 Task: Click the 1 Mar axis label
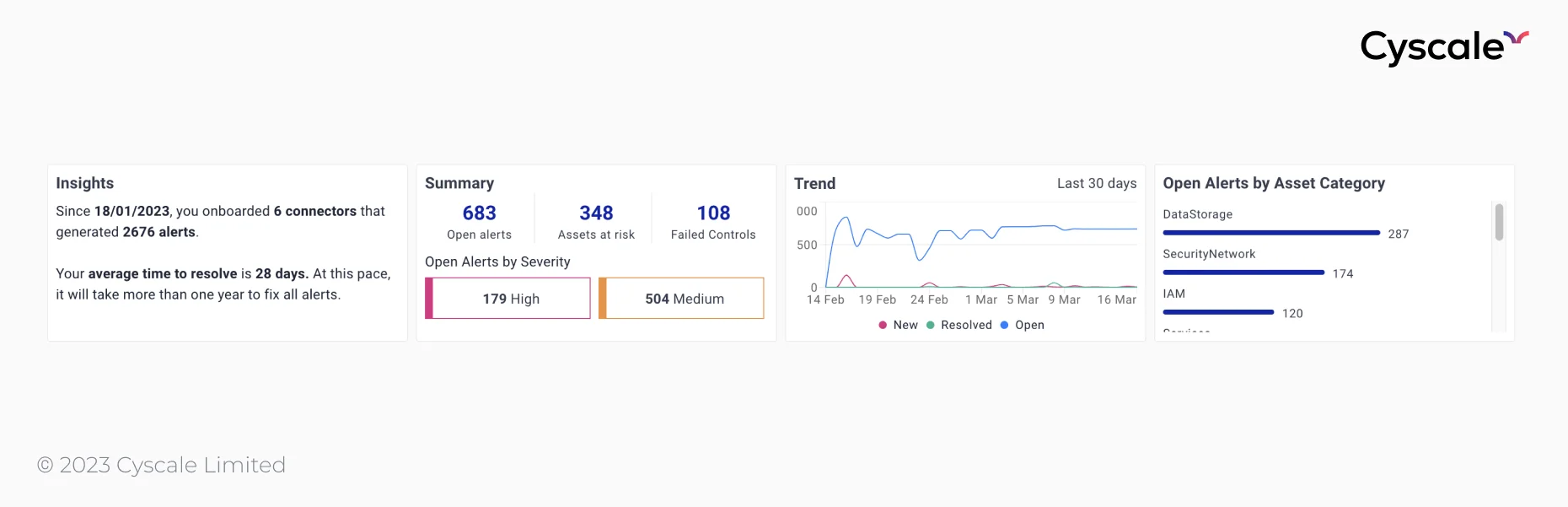click(x=980, y=299)
